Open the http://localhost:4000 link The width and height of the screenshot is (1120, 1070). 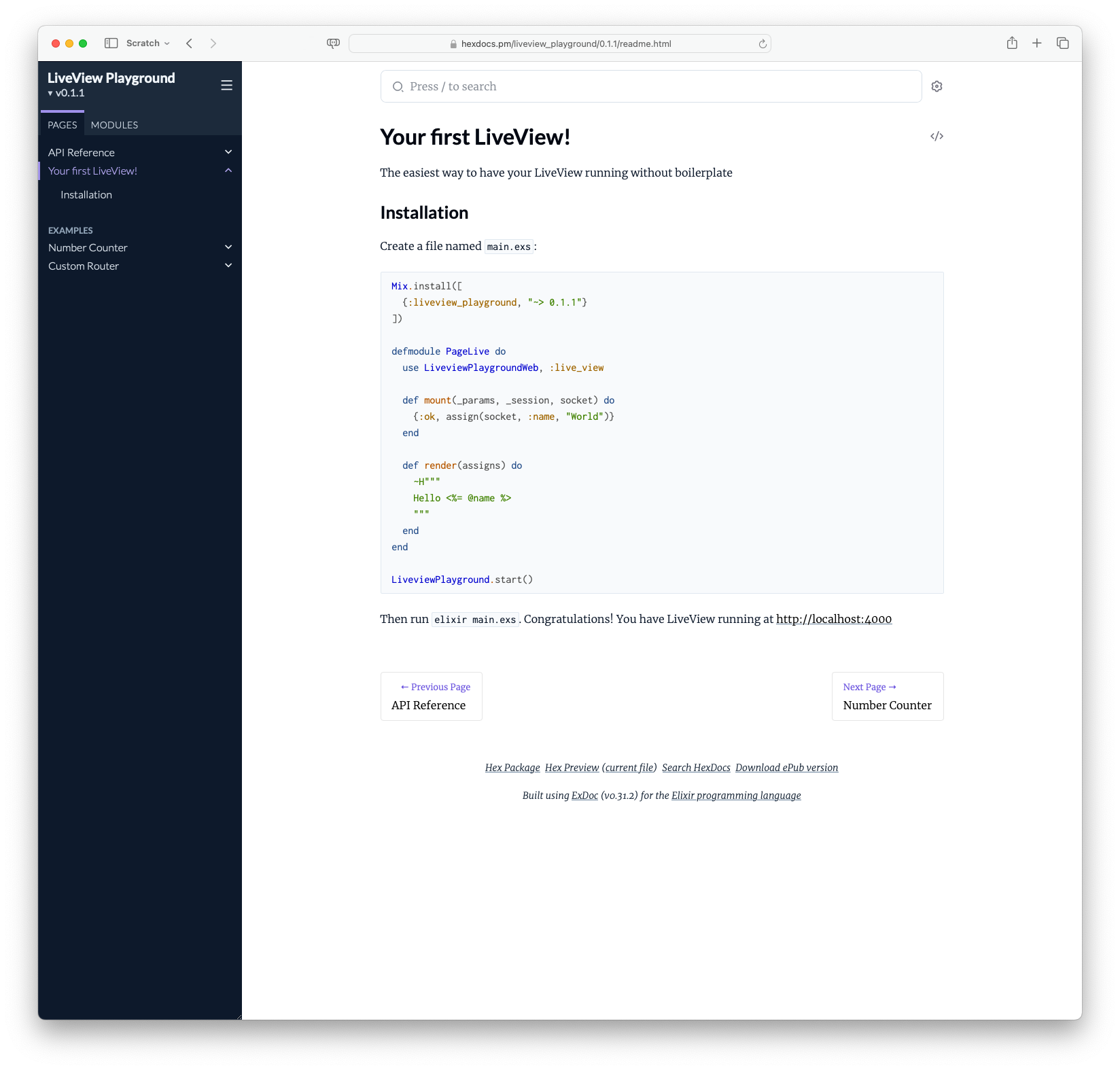834,619
